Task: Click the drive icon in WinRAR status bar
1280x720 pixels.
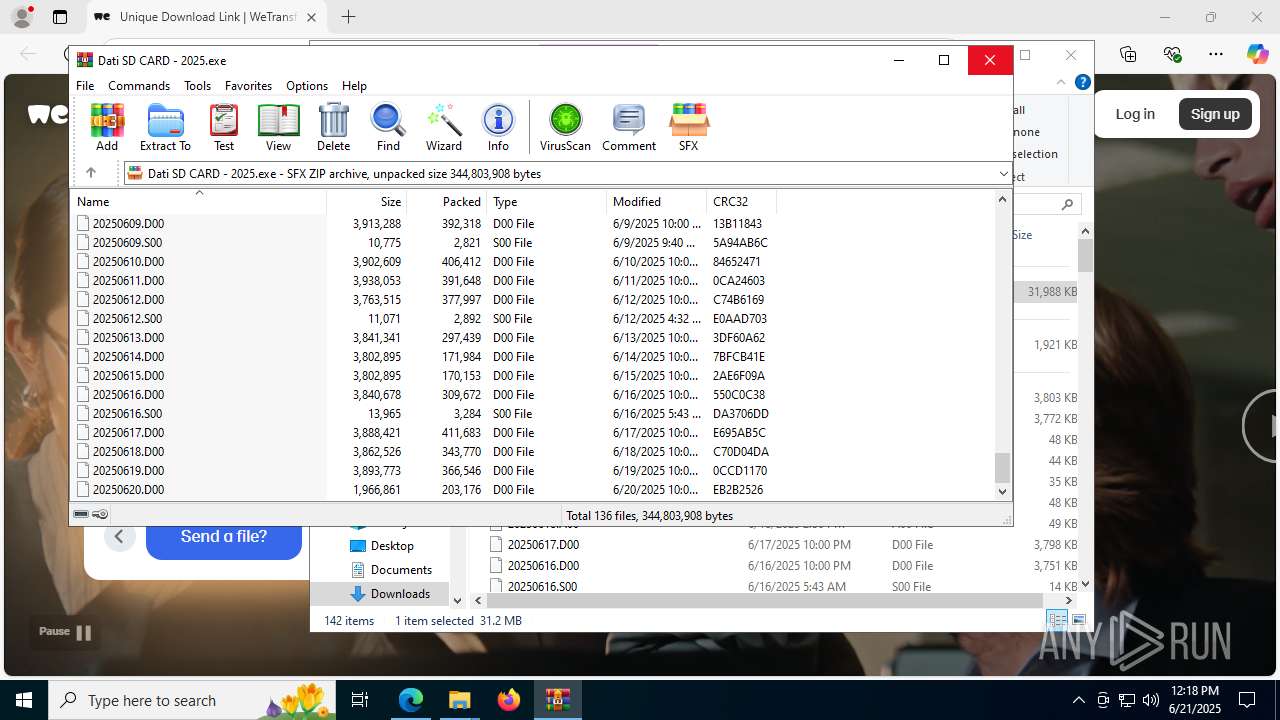Action: 81,514
